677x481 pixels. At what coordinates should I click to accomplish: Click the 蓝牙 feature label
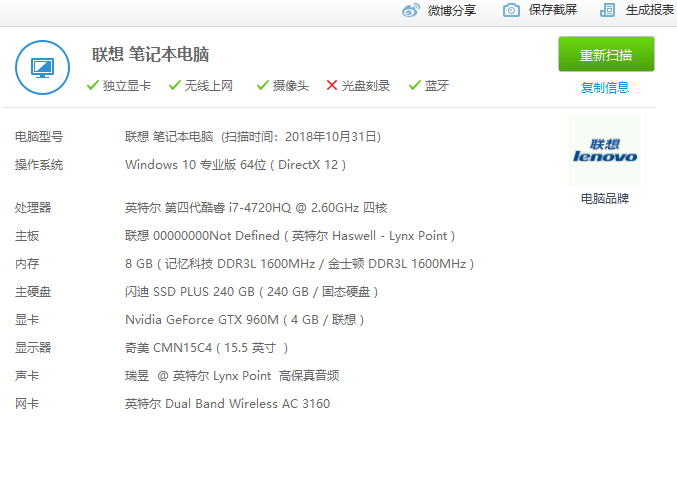pyautogui.click(x=437, y=85)
